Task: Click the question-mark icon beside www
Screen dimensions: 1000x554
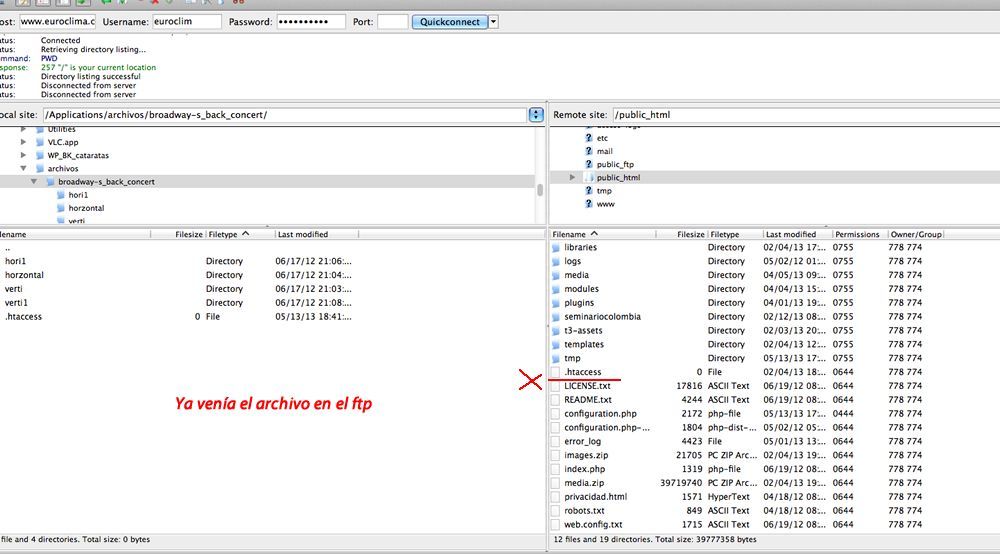Action: click(x=589, y=204)
